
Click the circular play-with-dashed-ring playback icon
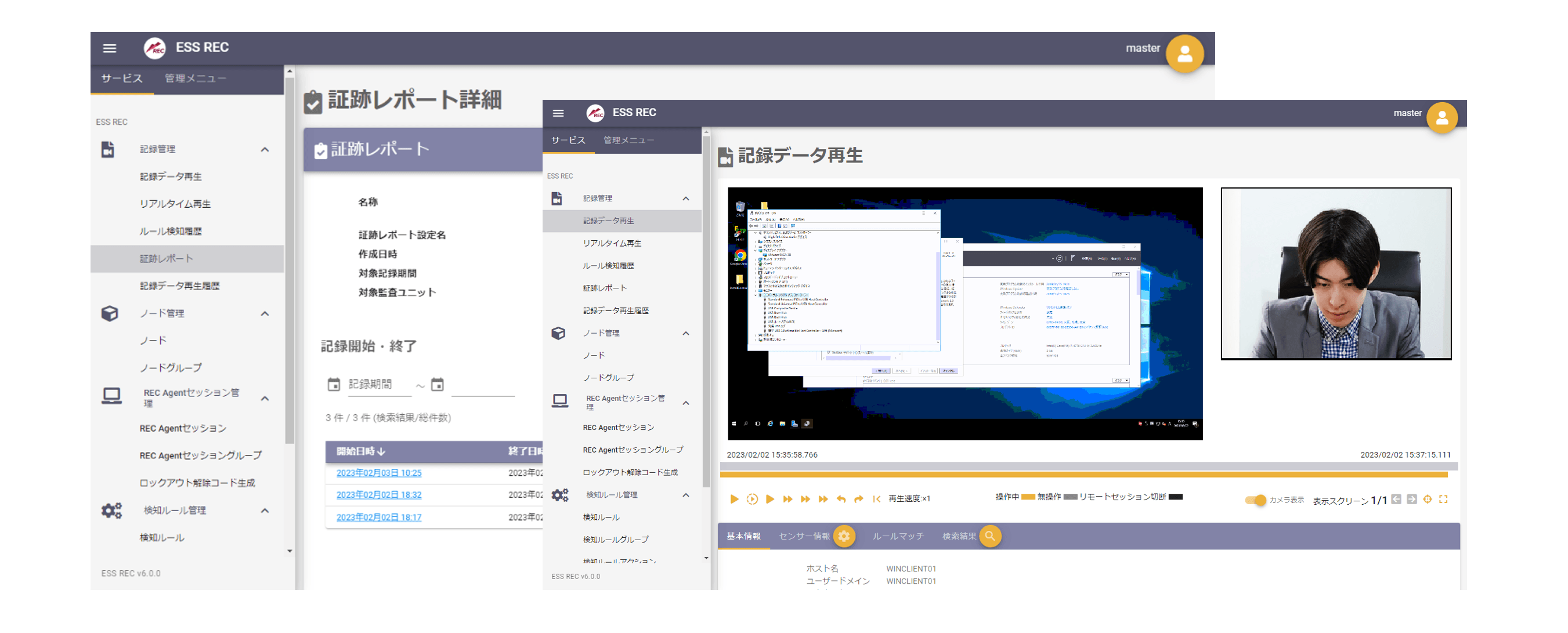pos(752,499)
